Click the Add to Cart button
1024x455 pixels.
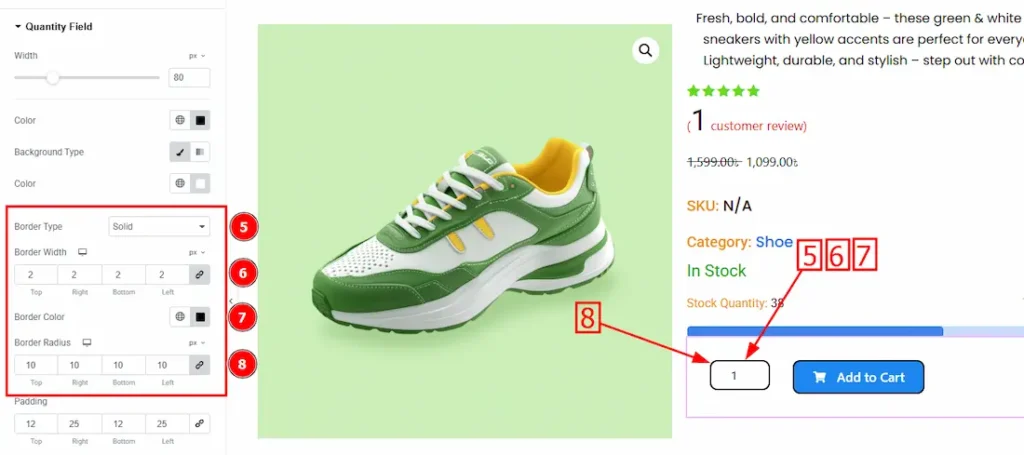pyautogui.click(x=858, y=377)
